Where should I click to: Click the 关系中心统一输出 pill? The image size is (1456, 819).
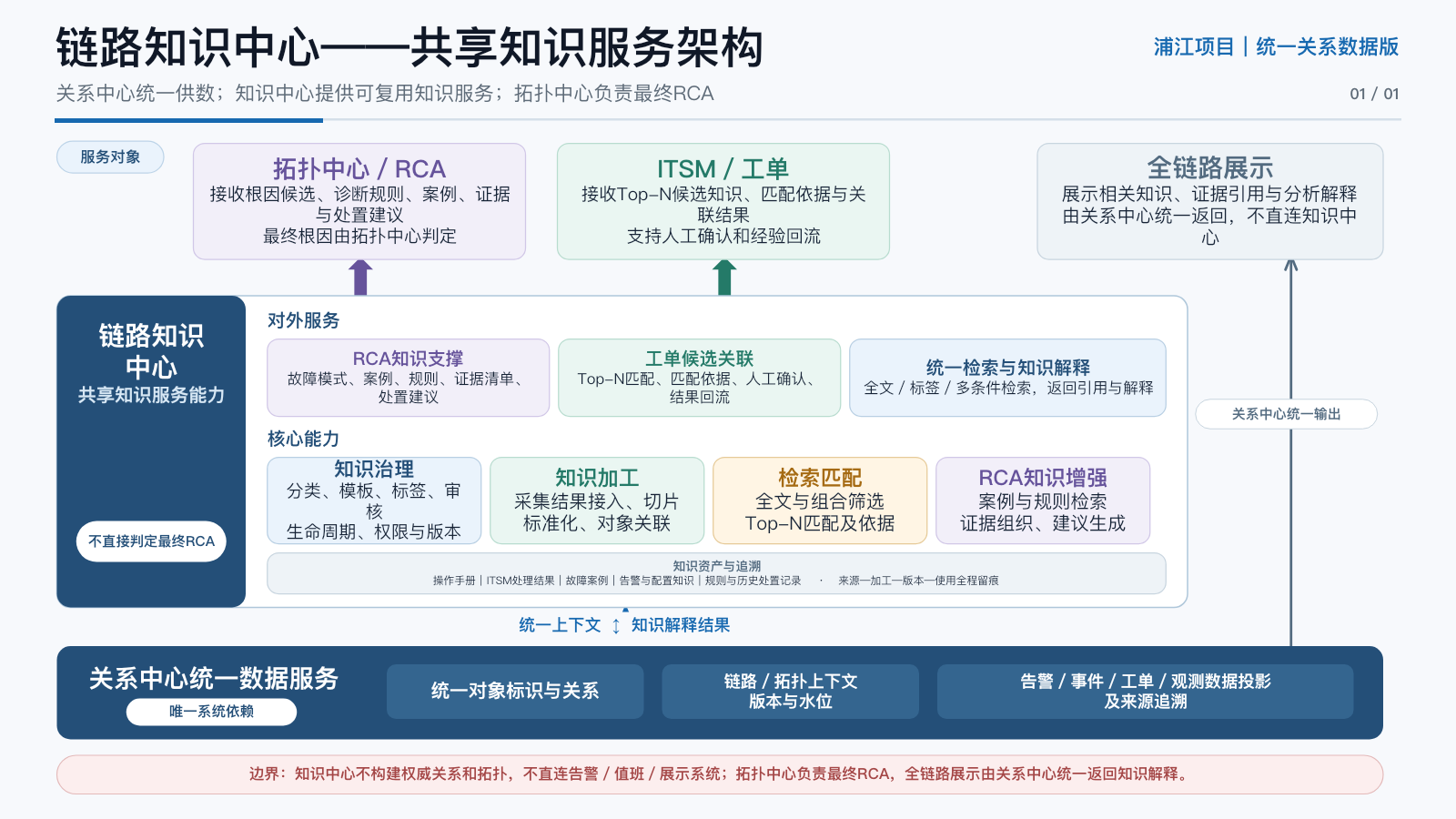coord(1286,414)
